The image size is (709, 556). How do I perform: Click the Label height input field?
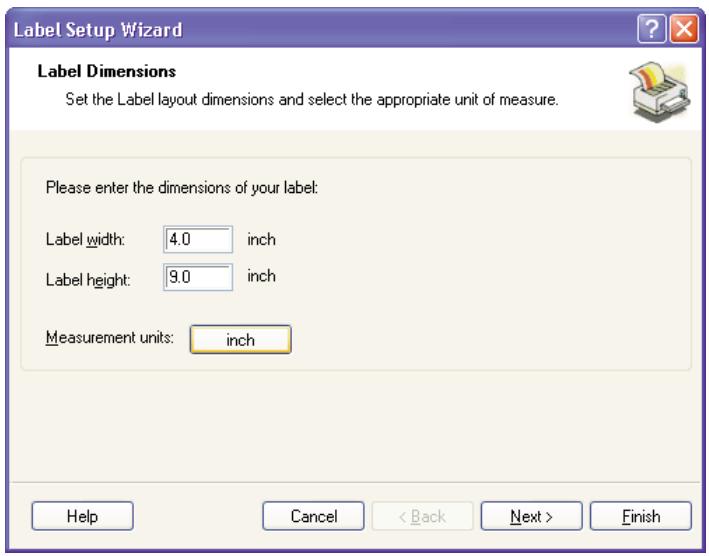(x=197, y=277)
